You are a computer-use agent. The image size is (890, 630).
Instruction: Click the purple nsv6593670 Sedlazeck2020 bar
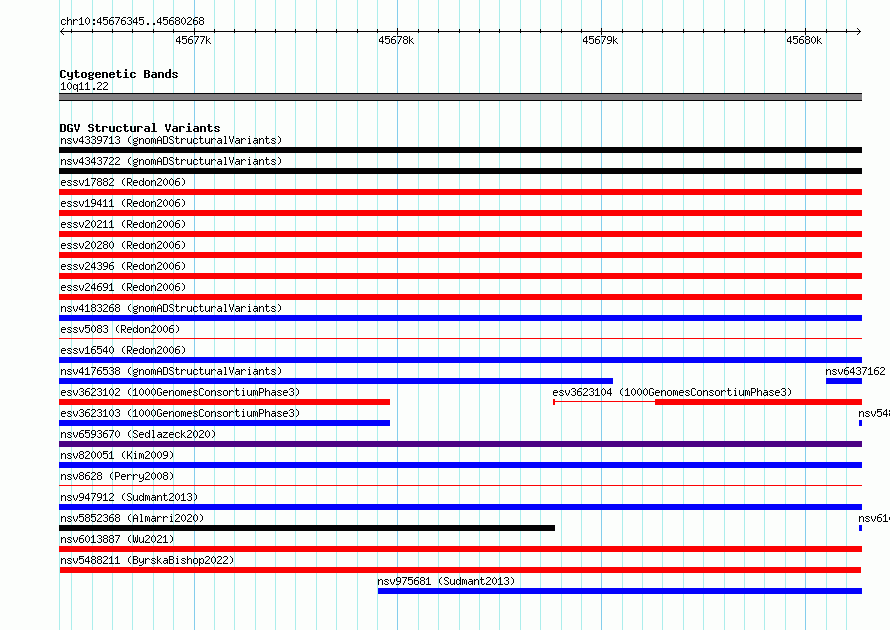[x=460, y=444]
